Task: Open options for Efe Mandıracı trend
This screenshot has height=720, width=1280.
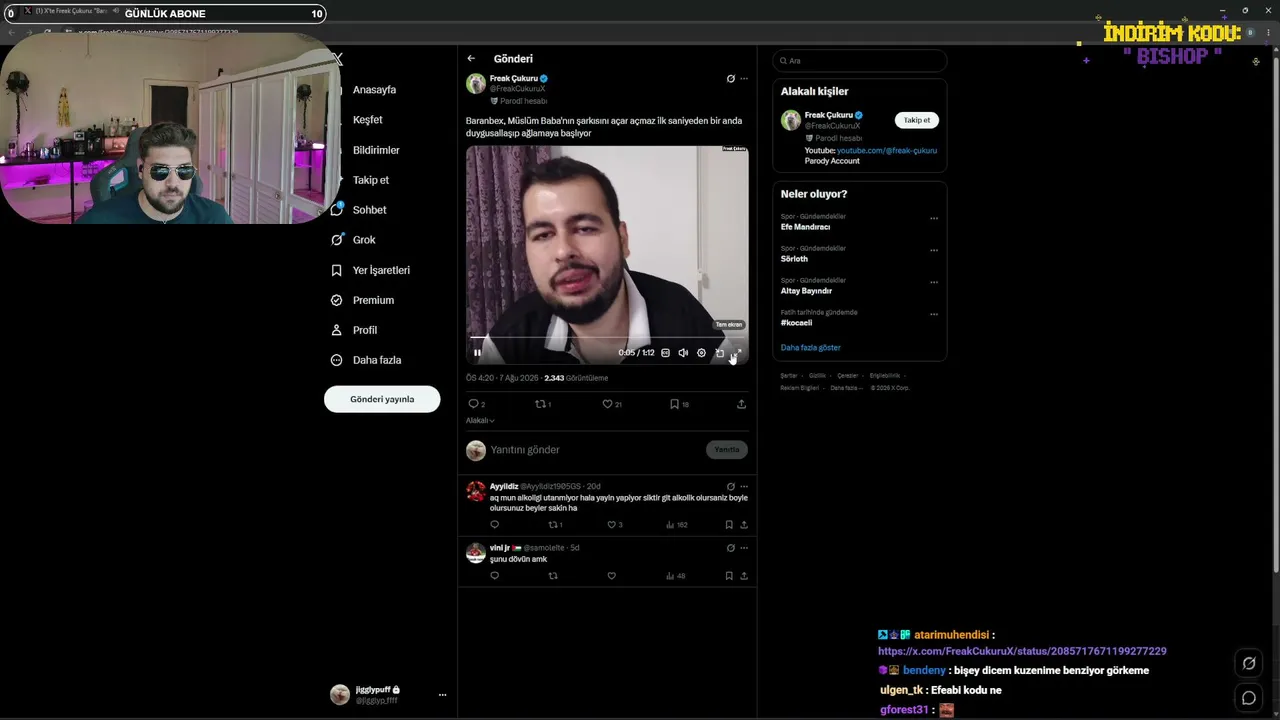Action: 934,218
